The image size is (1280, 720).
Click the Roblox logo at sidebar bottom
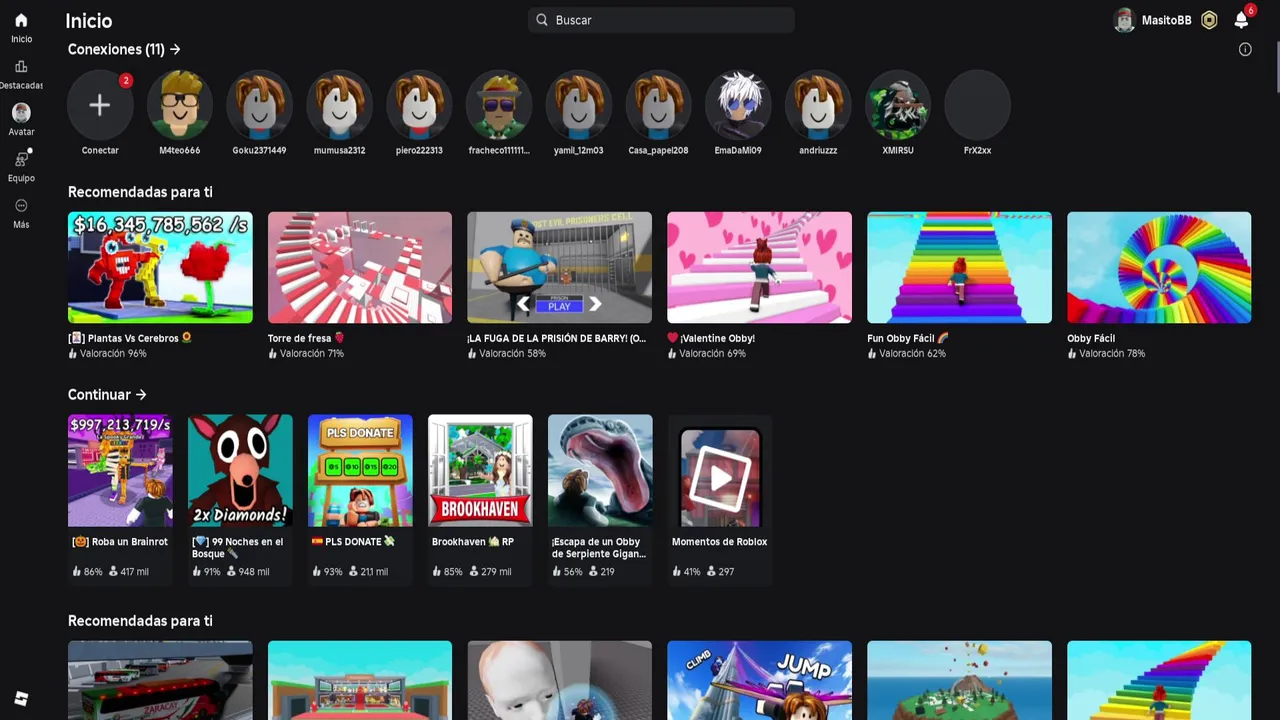tap(21, 699)
